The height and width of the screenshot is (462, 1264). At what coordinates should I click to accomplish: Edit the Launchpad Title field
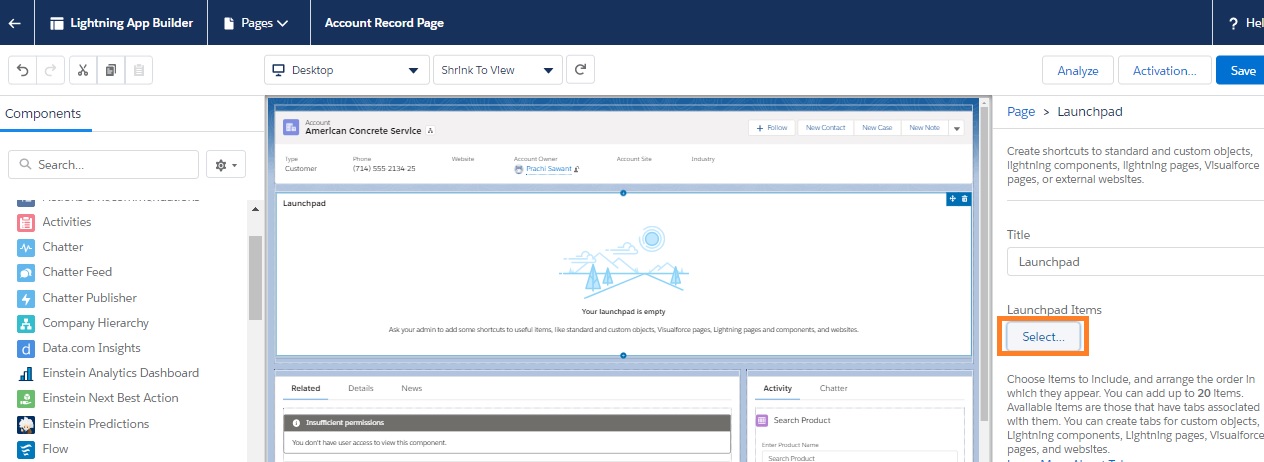pyautogui.click(x=1135, y=262)
